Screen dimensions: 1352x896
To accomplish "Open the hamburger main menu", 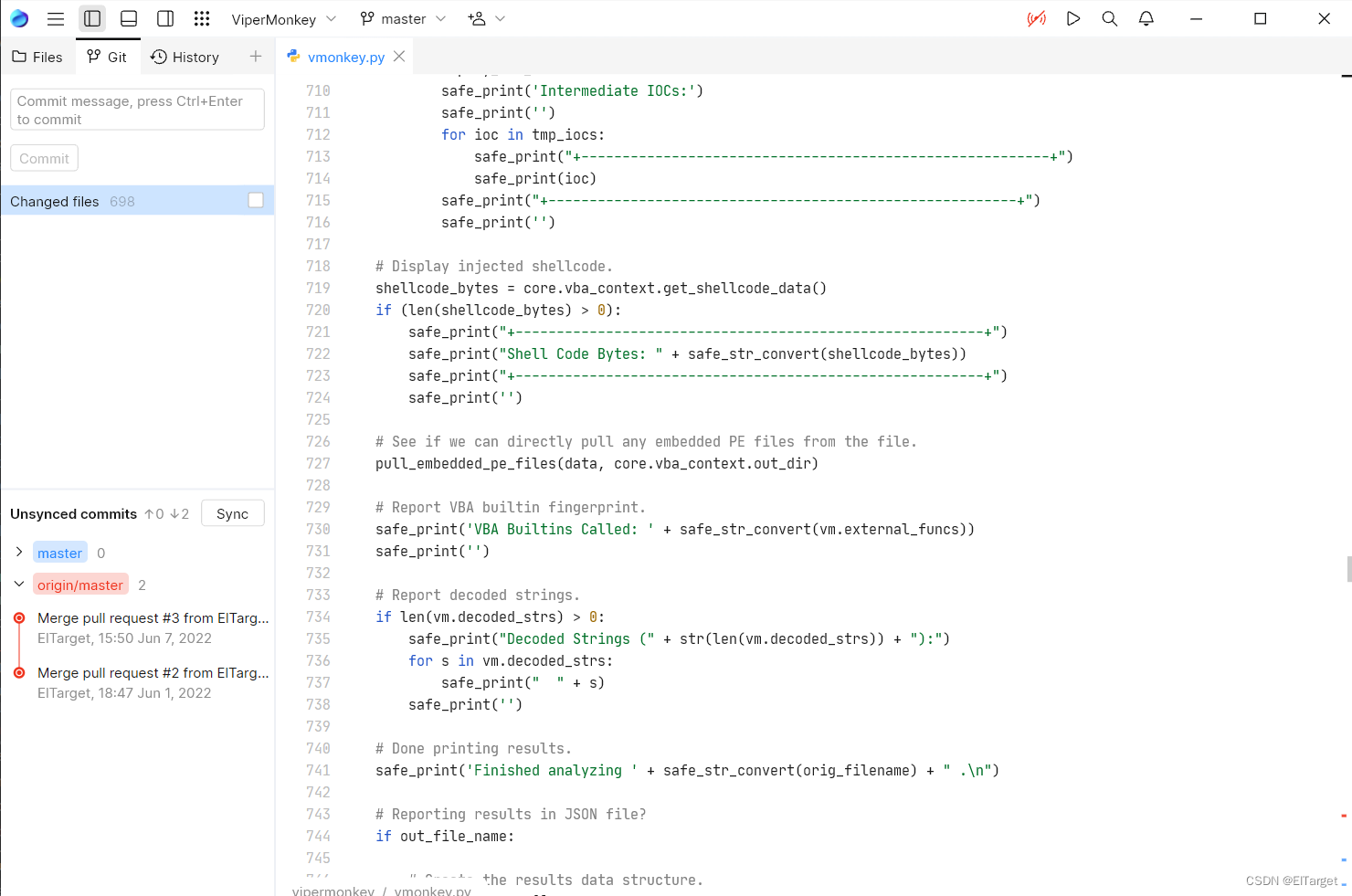I will (56, 18).
